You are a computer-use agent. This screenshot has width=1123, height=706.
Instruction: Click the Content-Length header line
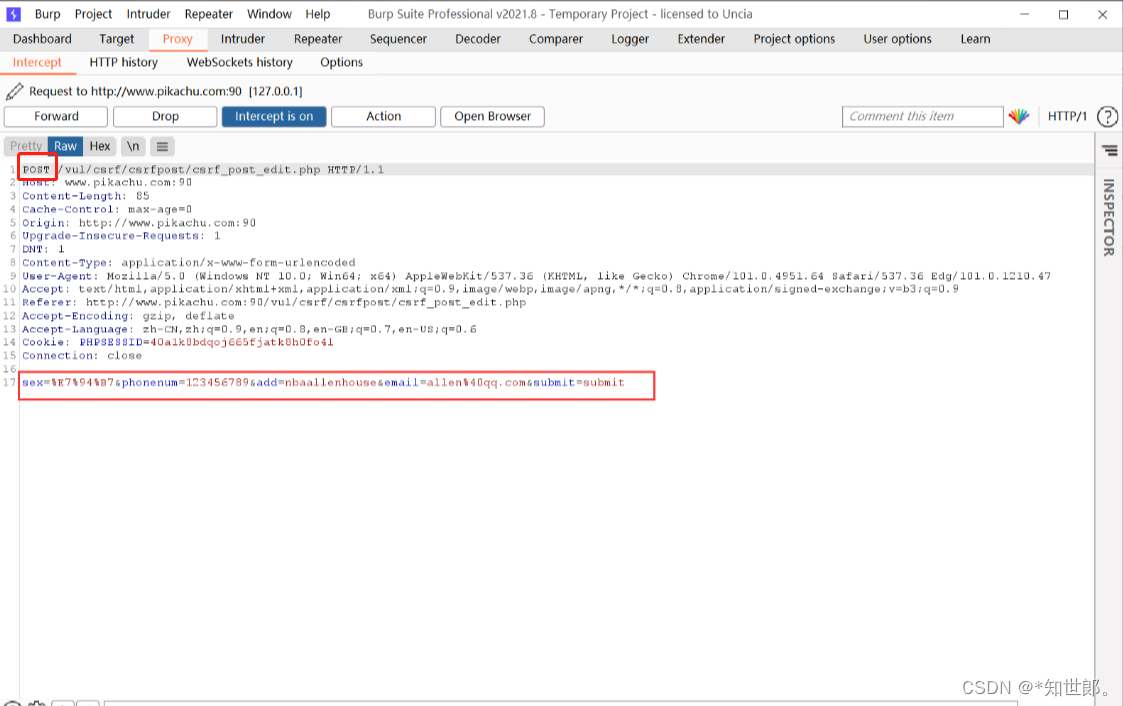click(x=86, y=196)
